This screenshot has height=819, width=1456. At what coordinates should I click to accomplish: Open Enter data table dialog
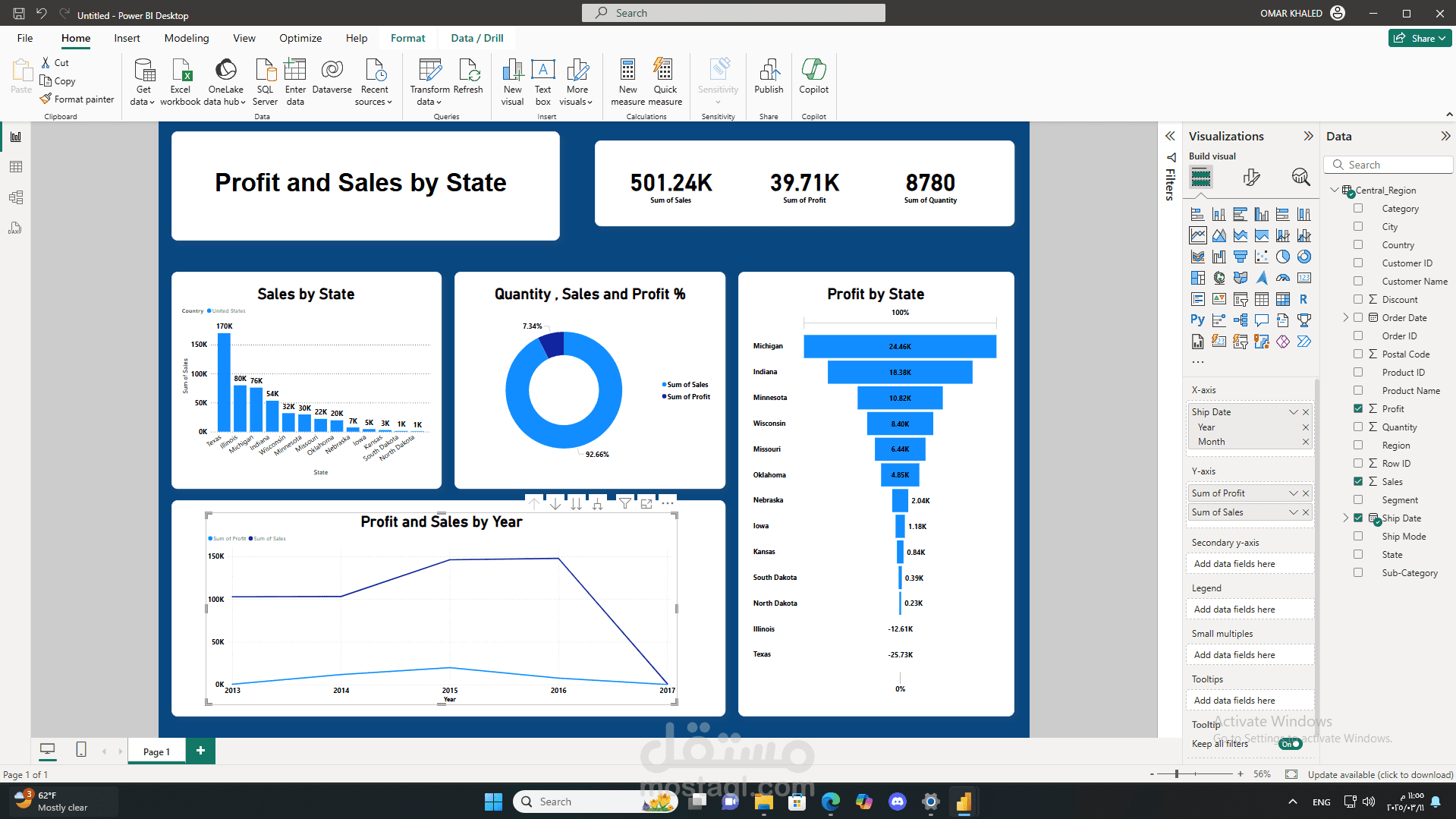(x=295, y=82)
